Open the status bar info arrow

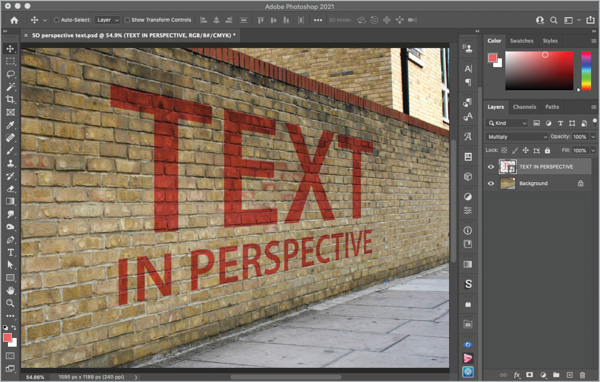pos(136,377)
